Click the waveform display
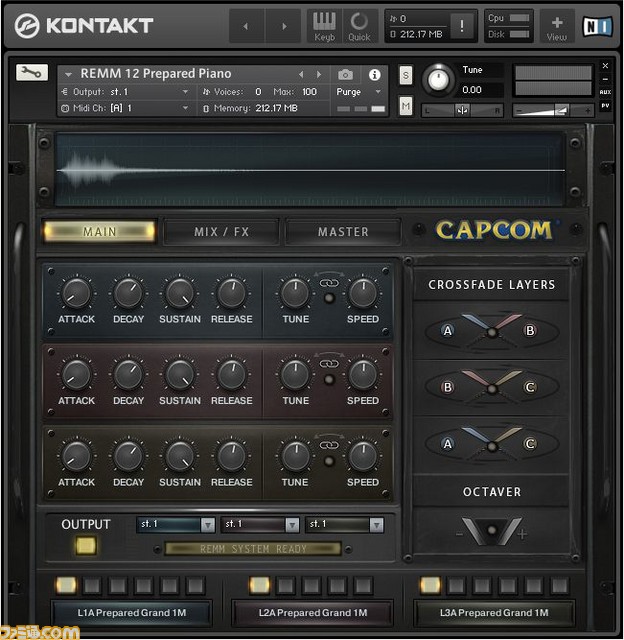Viewport: 624px width, 640px height. coord(310,169)
